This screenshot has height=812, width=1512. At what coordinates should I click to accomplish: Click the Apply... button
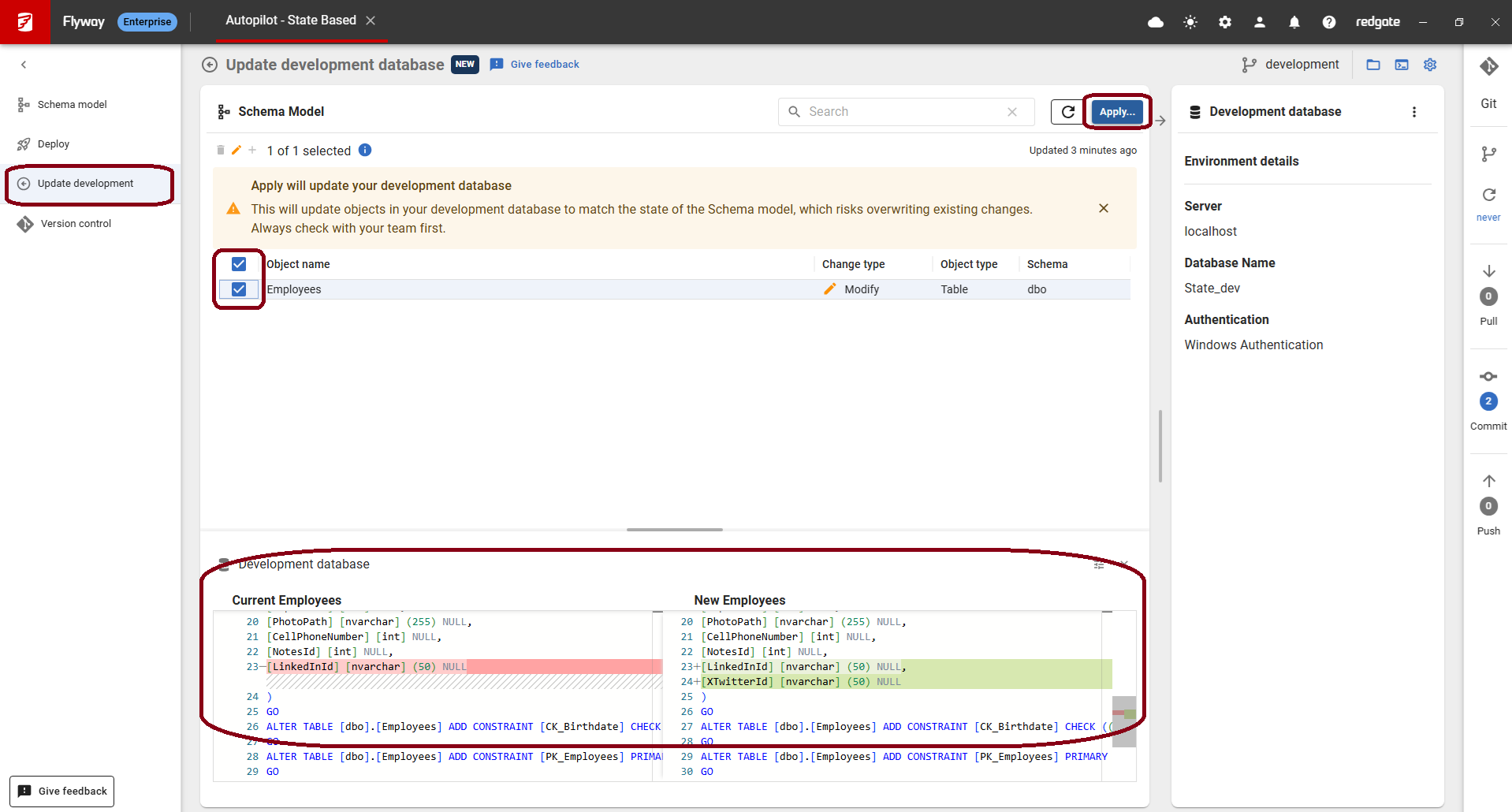(1117, 112)
